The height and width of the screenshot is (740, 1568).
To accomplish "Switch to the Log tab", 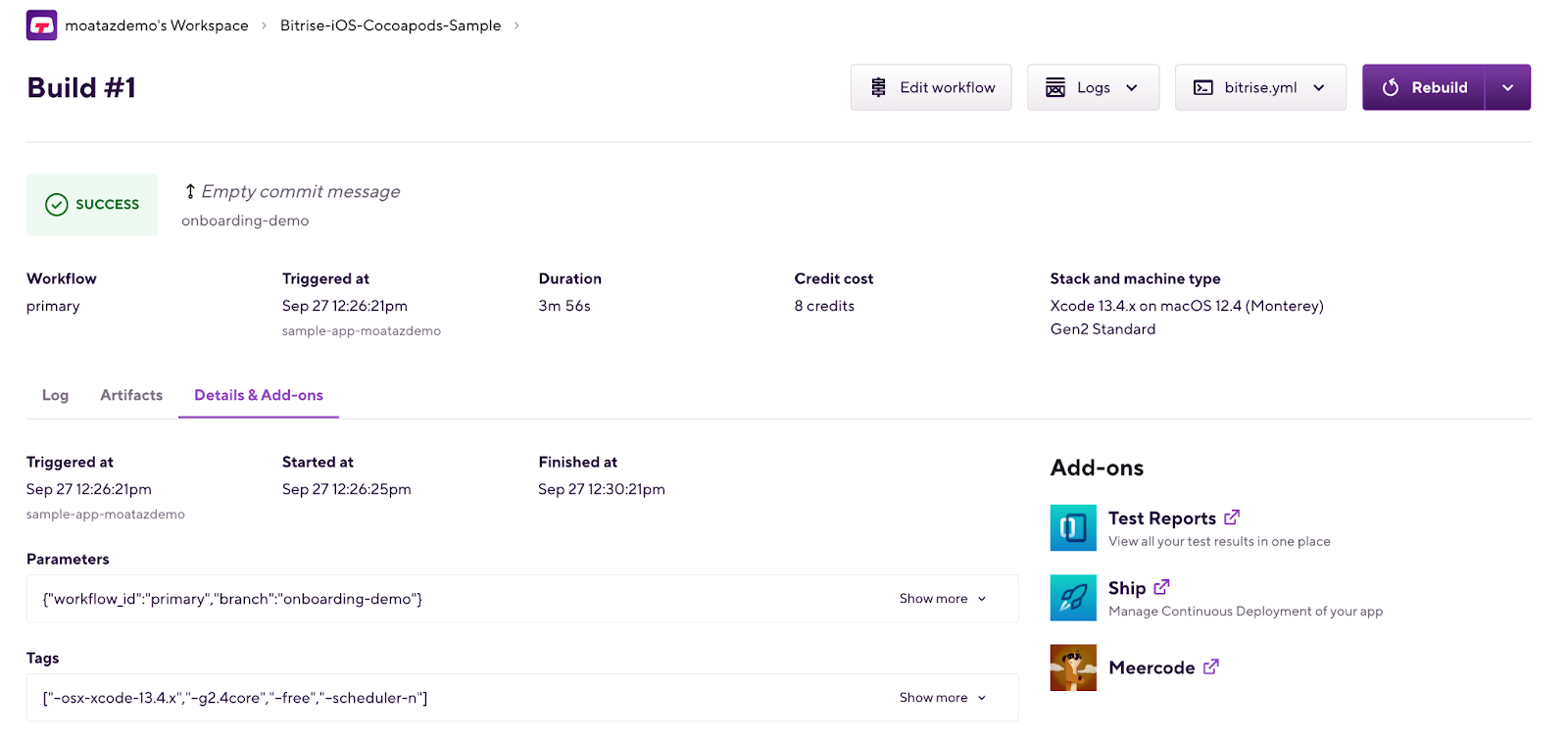I will (55, 395).
